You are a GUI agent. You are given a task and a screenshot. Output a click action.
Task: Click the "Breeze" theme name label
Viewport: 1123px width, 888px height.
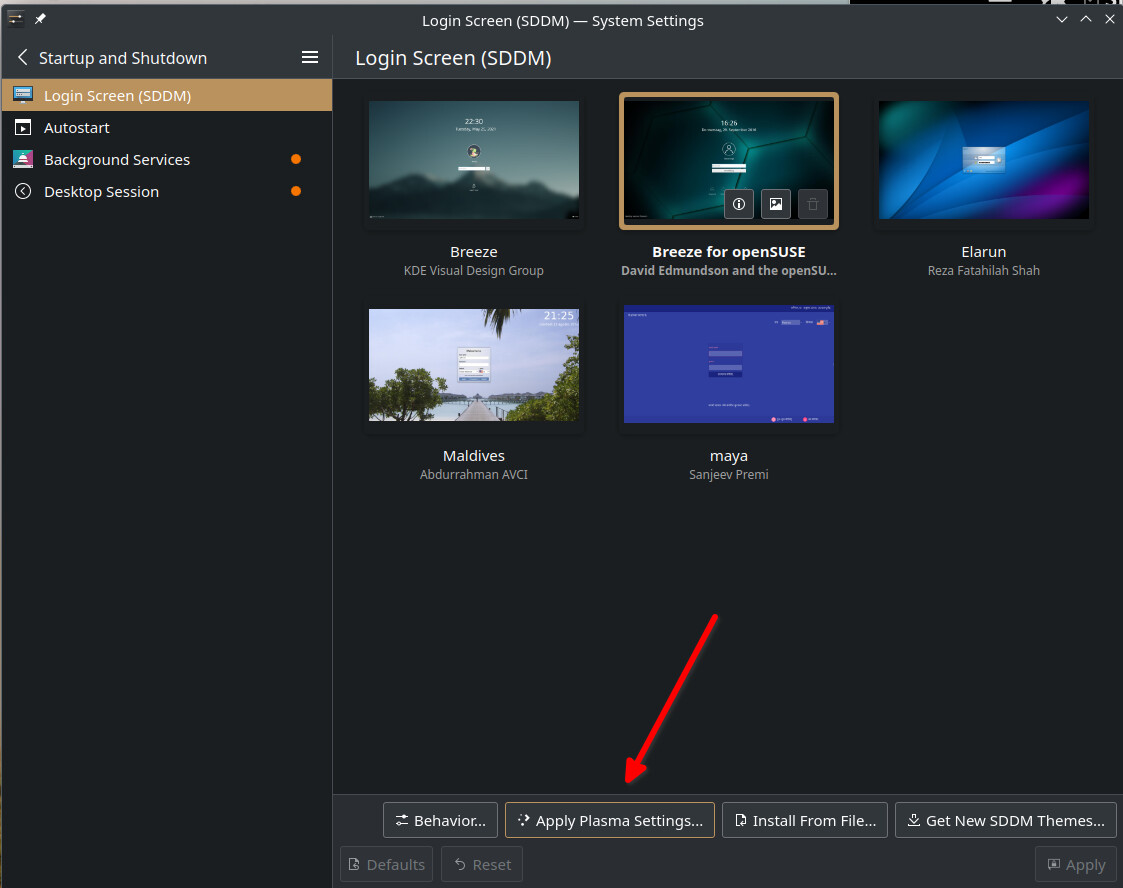(473, 252)
